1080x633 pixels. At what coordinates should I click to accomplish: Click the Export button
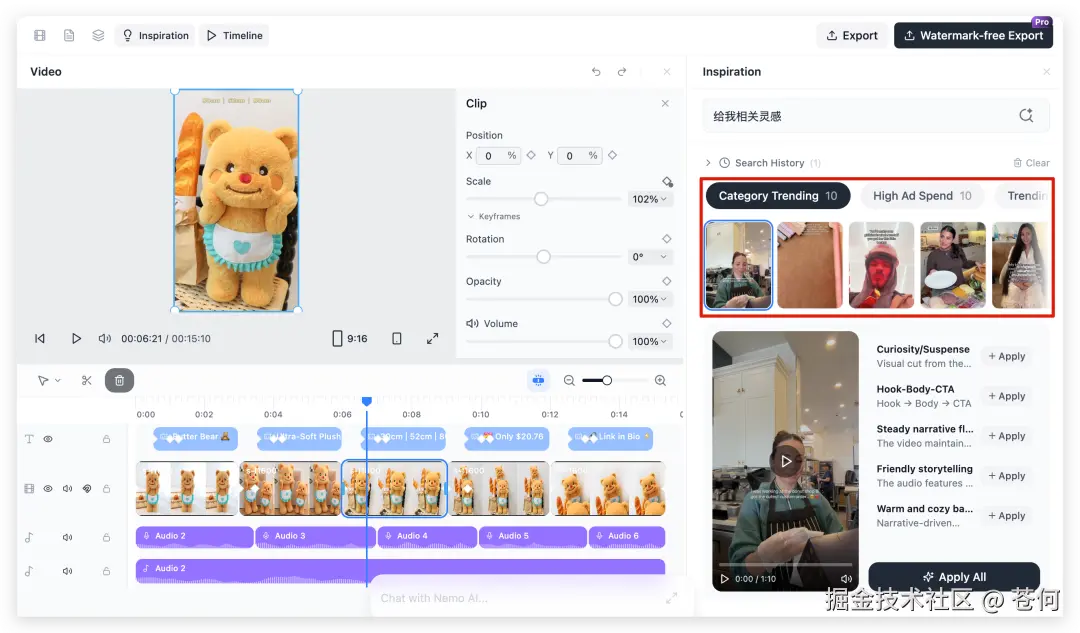tap(852, 35)
